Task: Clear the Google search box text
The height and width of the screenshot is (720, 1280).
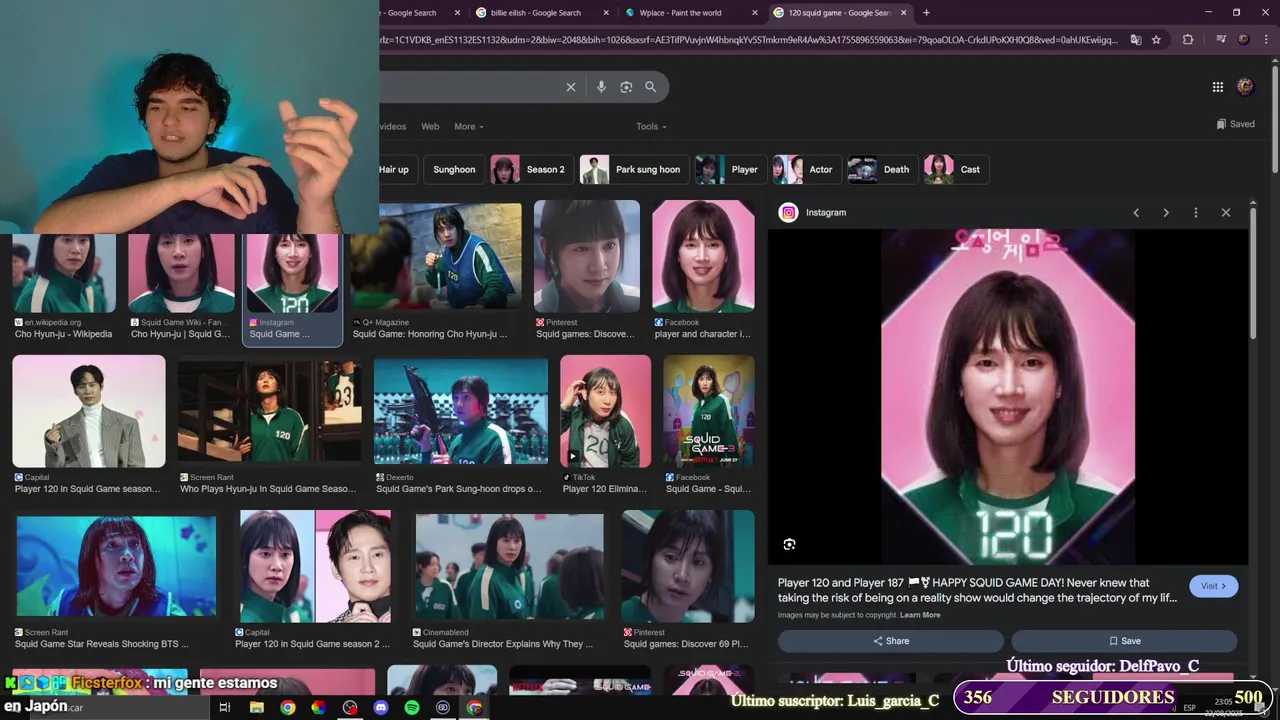Action: click(x=571, y=87)
